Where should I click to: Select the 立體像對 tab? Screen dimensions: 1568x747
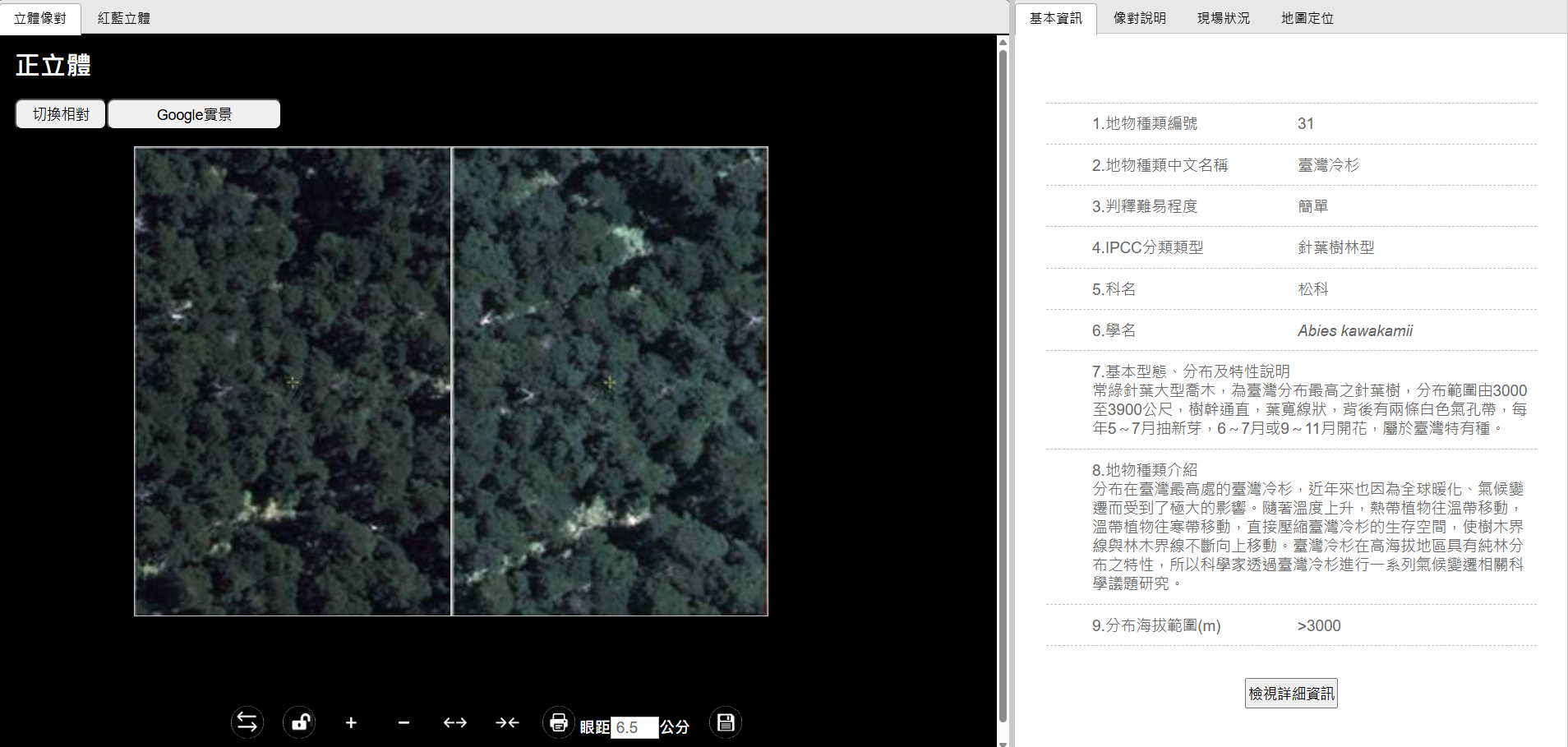[40, 16]
